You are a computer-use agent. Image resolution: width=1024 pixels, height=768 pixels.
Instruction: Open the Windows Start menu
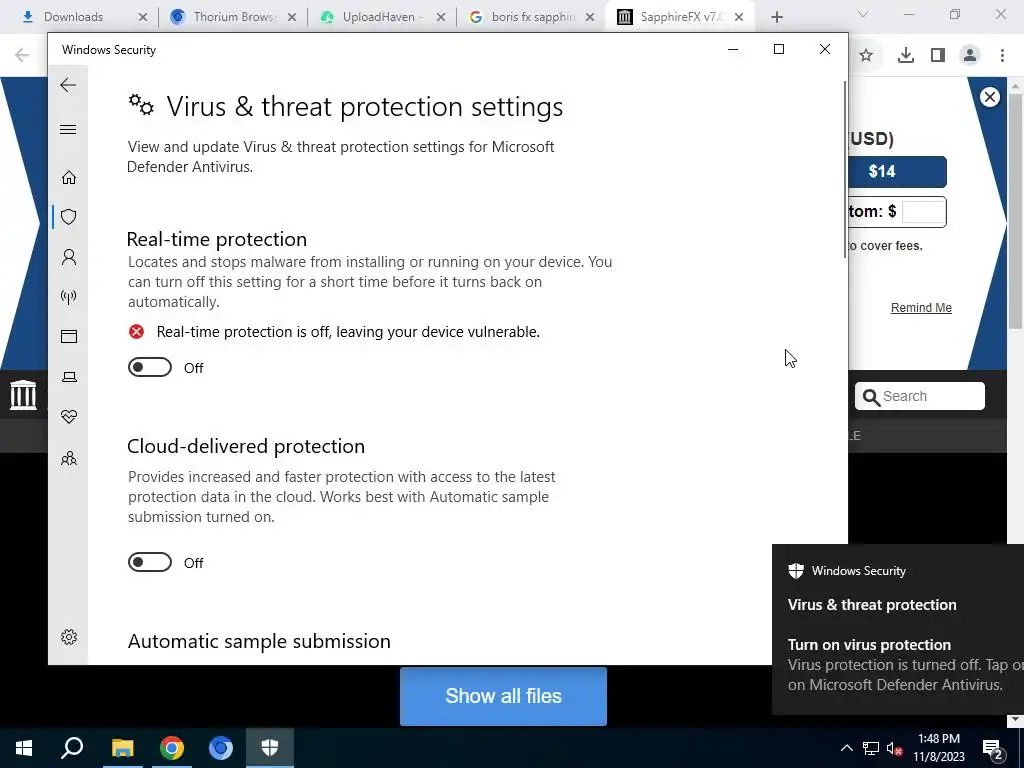tap(24, 748)
